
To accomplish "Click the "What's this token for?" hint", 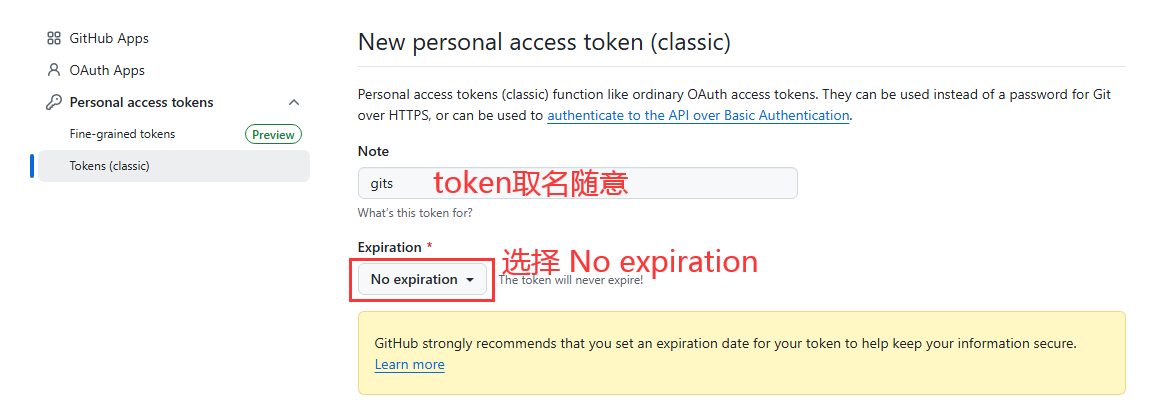I will tap(415, 213).
